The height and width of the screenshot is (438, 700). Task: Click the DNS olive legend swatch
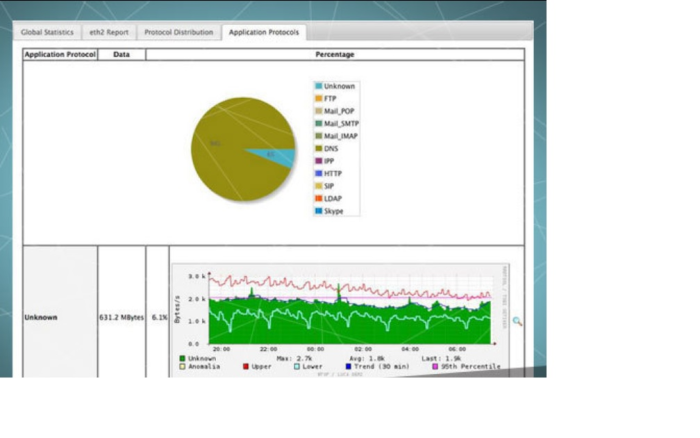coord(319,148)
